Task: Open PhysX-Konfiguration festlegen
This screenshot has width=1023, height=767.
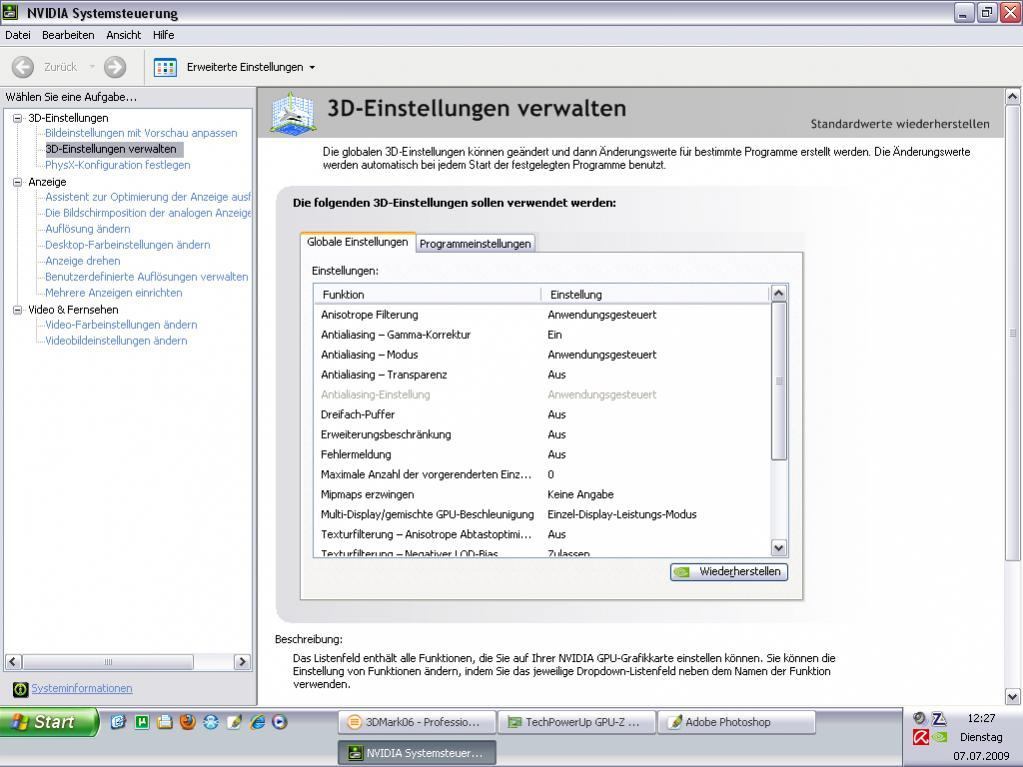Action: 117,165
